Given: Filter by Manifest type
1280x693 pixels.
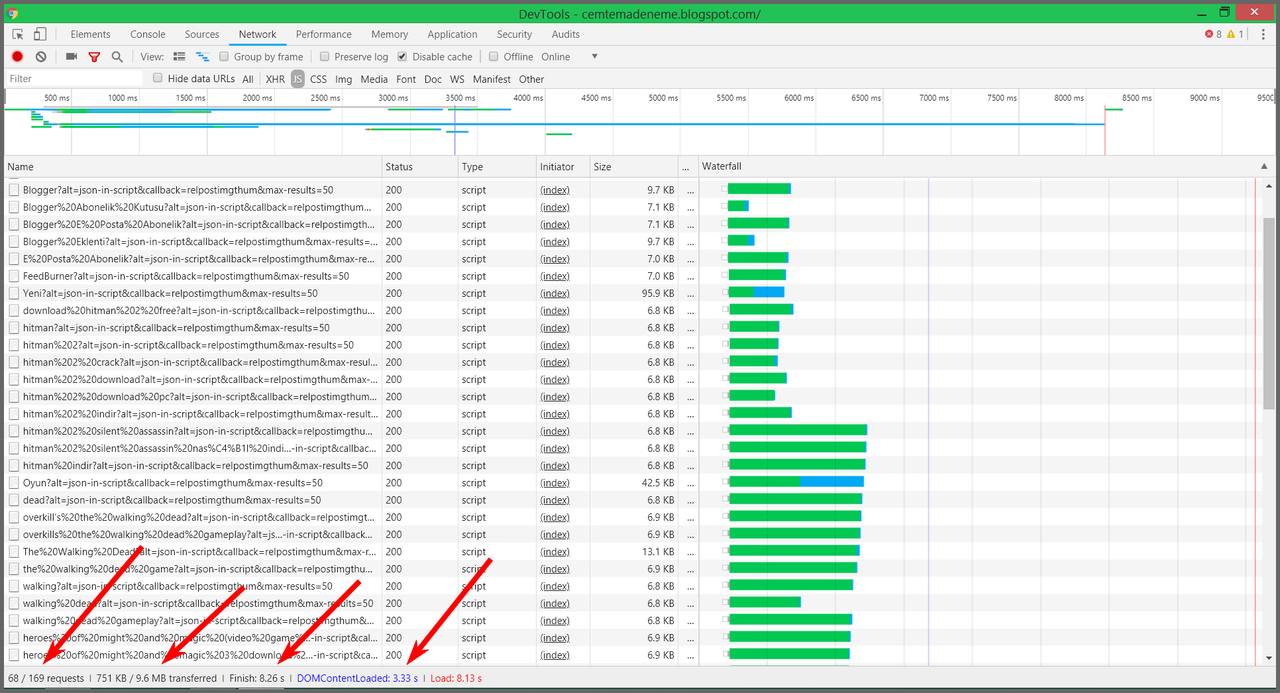Looking at the screenshot, I should click(492, 79).
